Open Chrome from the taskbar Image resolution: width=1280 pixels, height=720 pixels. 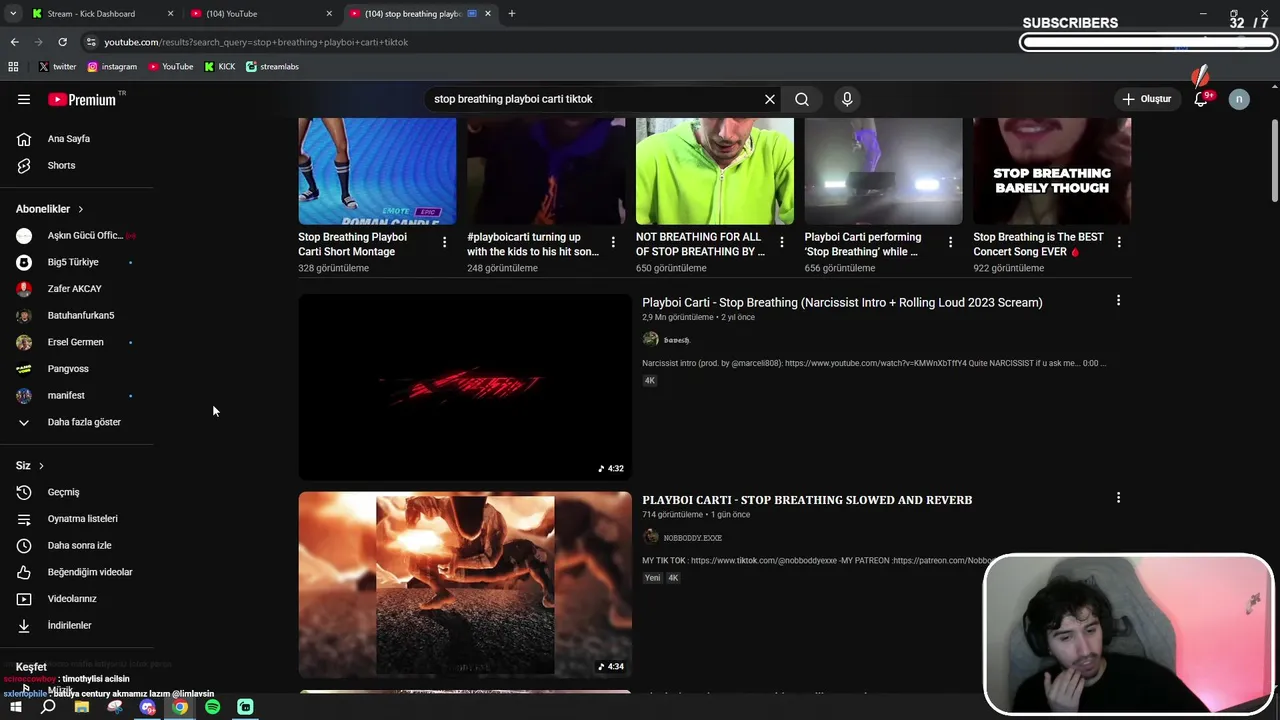tap(180, 707)
